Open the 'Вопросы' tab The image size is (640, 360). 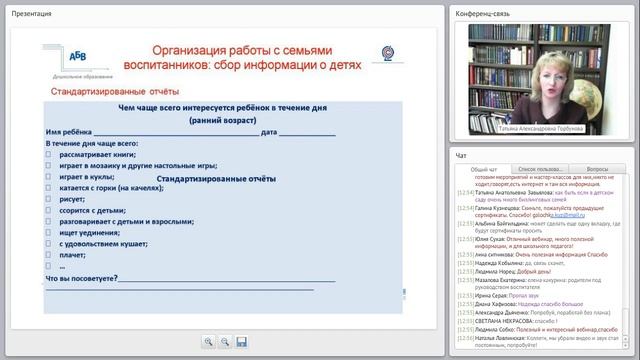[x=597, y=169]
